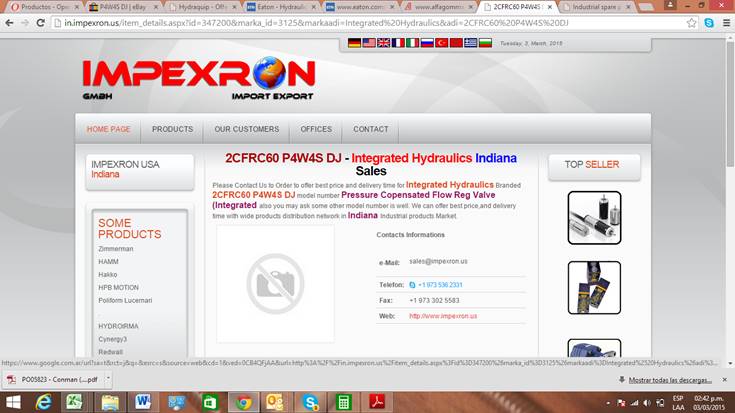
Task: Select the Bulgarian flag language
Action: pyautogui.click(x=485, y=43)
